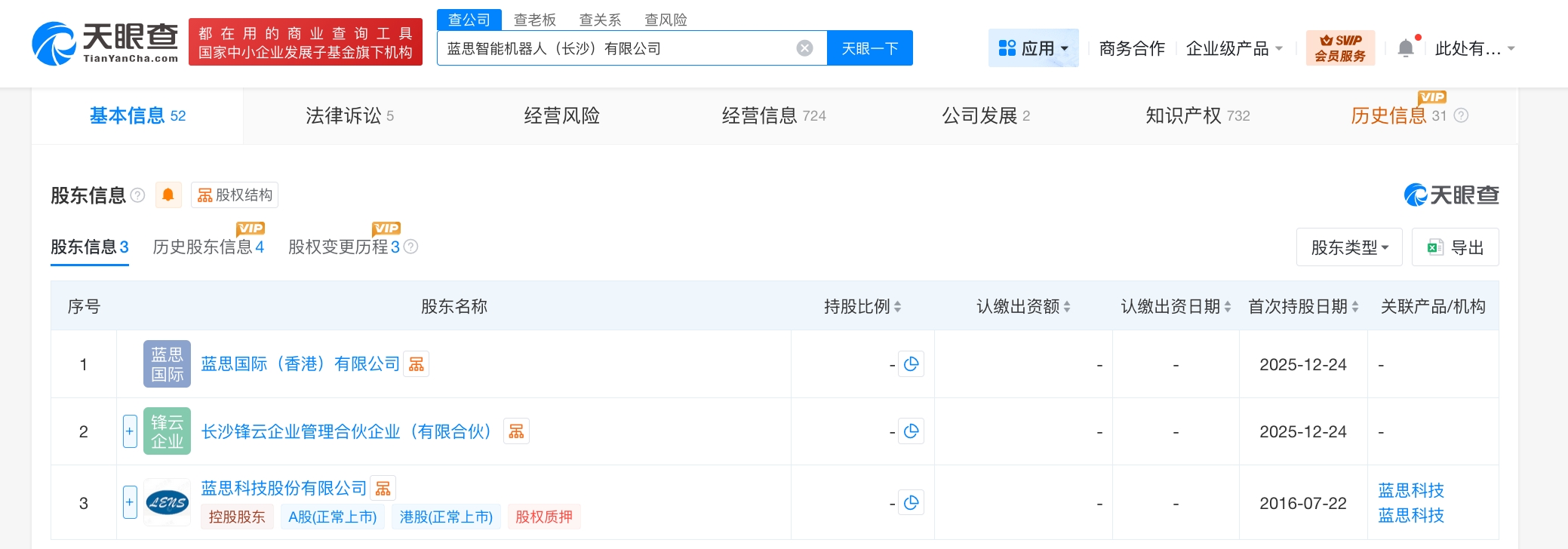1568x549 pixels.
Task: Clear the search box with X icon
Action: [804, 48]
